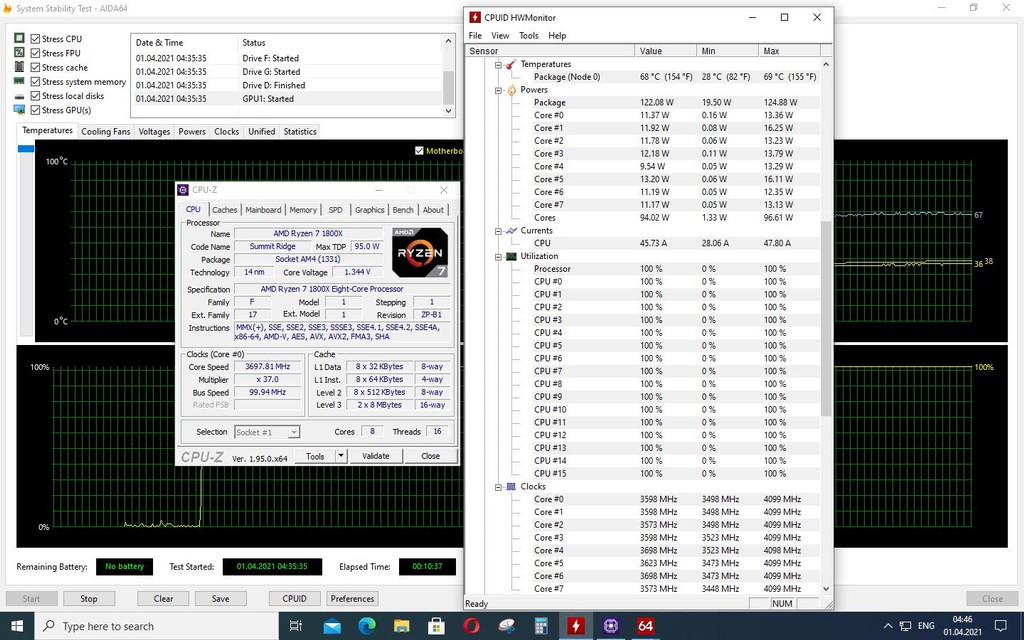Screen dimensions: 1024x640
Task: Select the Clocks tab in AIDA64
Action: [227, 131]
